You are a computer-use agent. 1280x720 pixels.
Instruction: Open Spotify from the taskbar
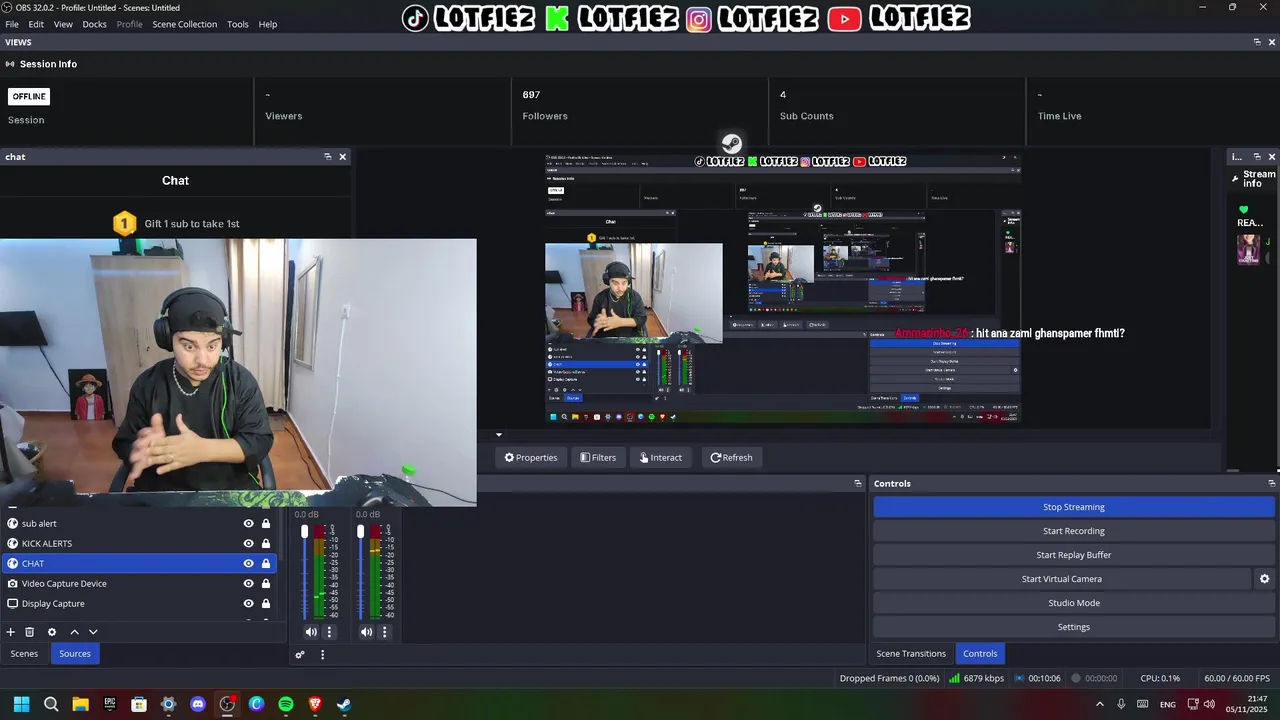point(286,704)
